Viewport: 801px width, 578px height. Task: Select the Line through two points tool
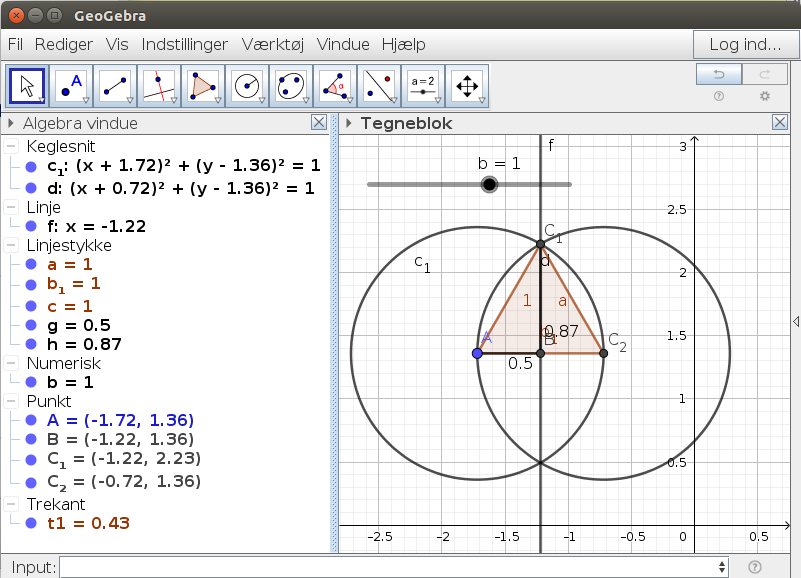pos(115,86)
